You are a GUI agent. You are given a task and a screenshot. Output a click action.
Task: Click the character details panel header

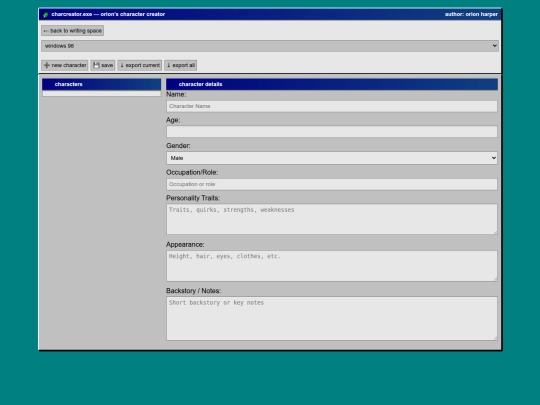click(x=332, y=84)
